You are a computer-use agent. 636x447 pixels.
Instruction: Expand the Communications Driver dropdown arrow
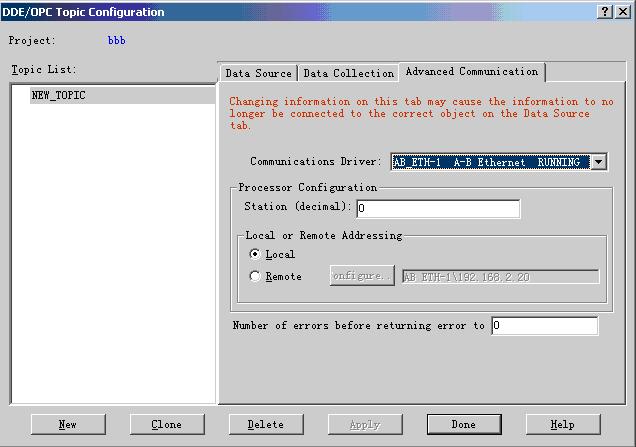tap(598, 162)
